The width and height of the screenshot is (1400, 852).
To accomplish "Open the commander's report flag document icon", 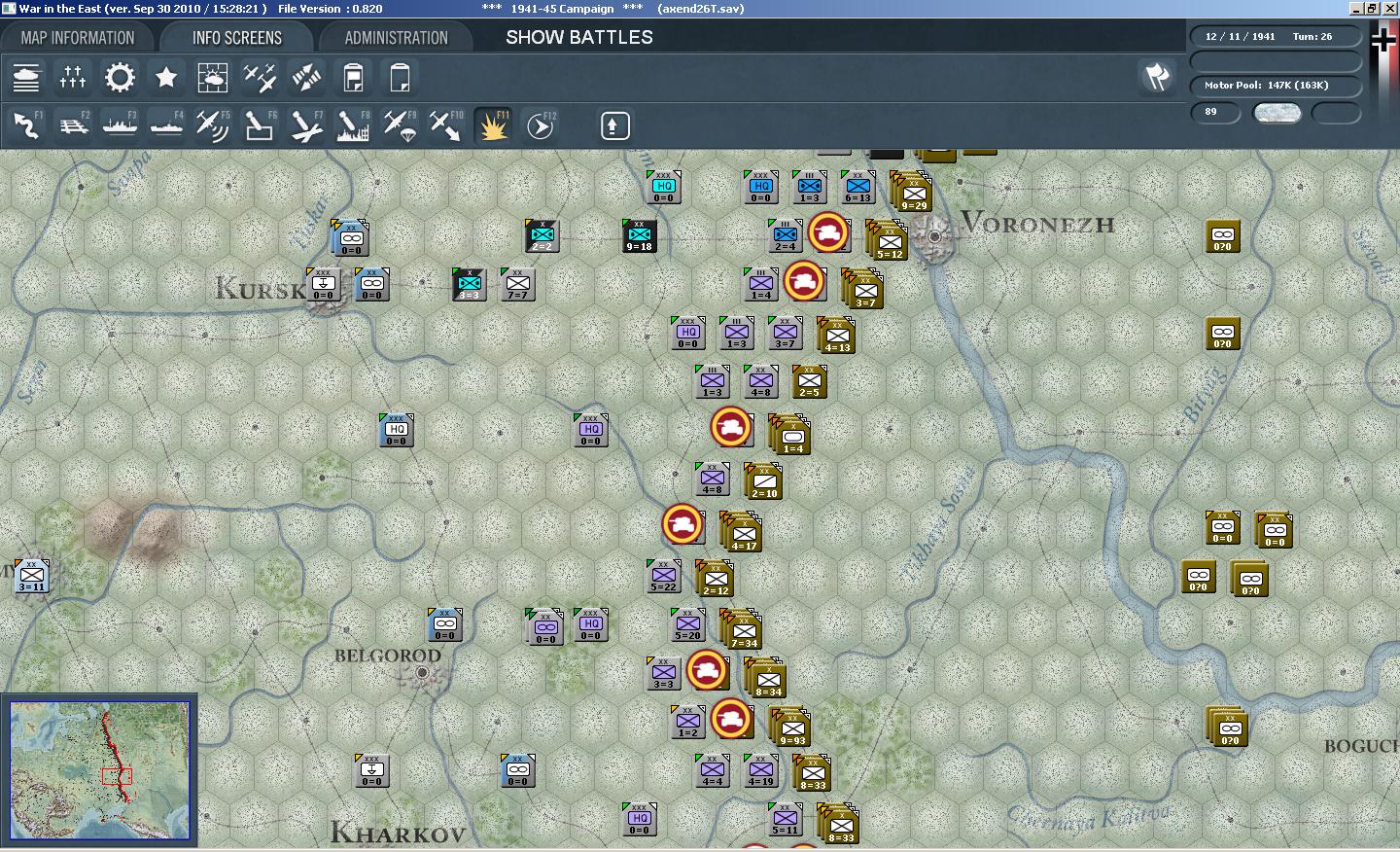I will pyautogui.click(x=353, y=77).
